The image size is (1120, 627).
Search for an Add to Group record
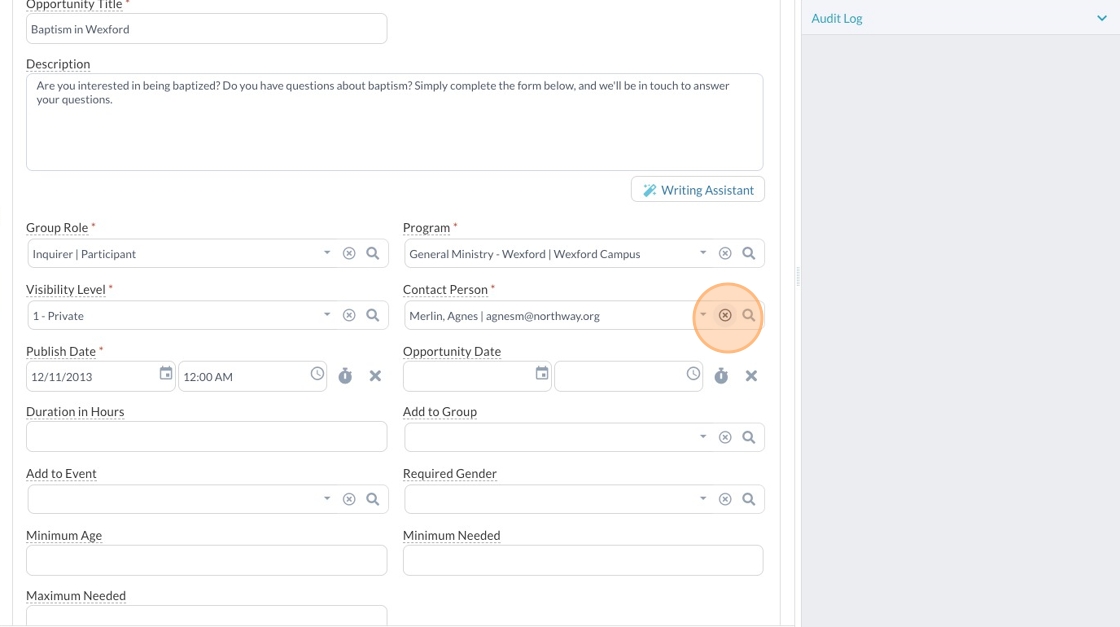coord(749,438)
